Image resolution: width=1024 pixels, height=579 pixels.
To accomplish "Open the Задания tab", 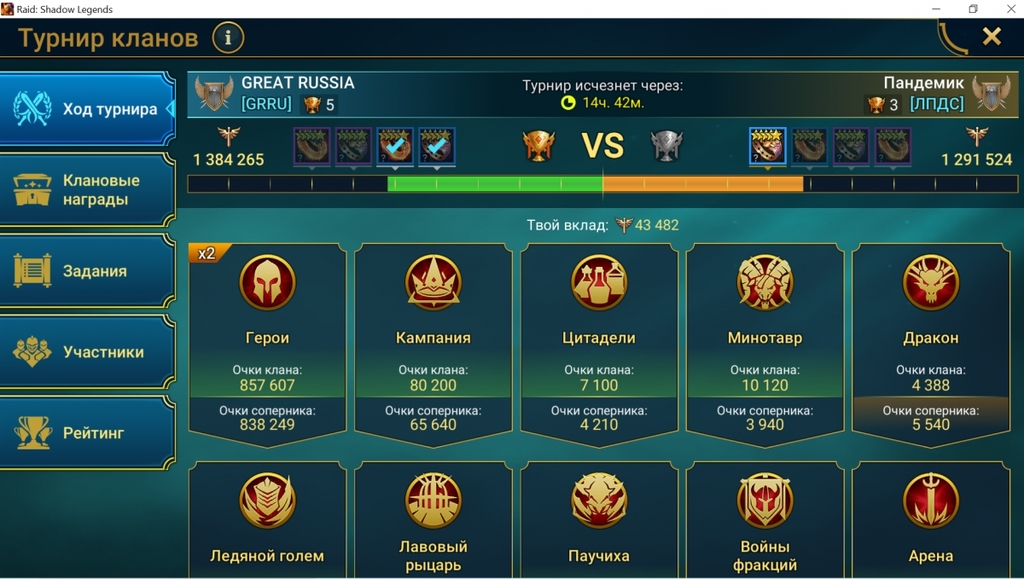I will pyautogui.click(x=88, y=271).
